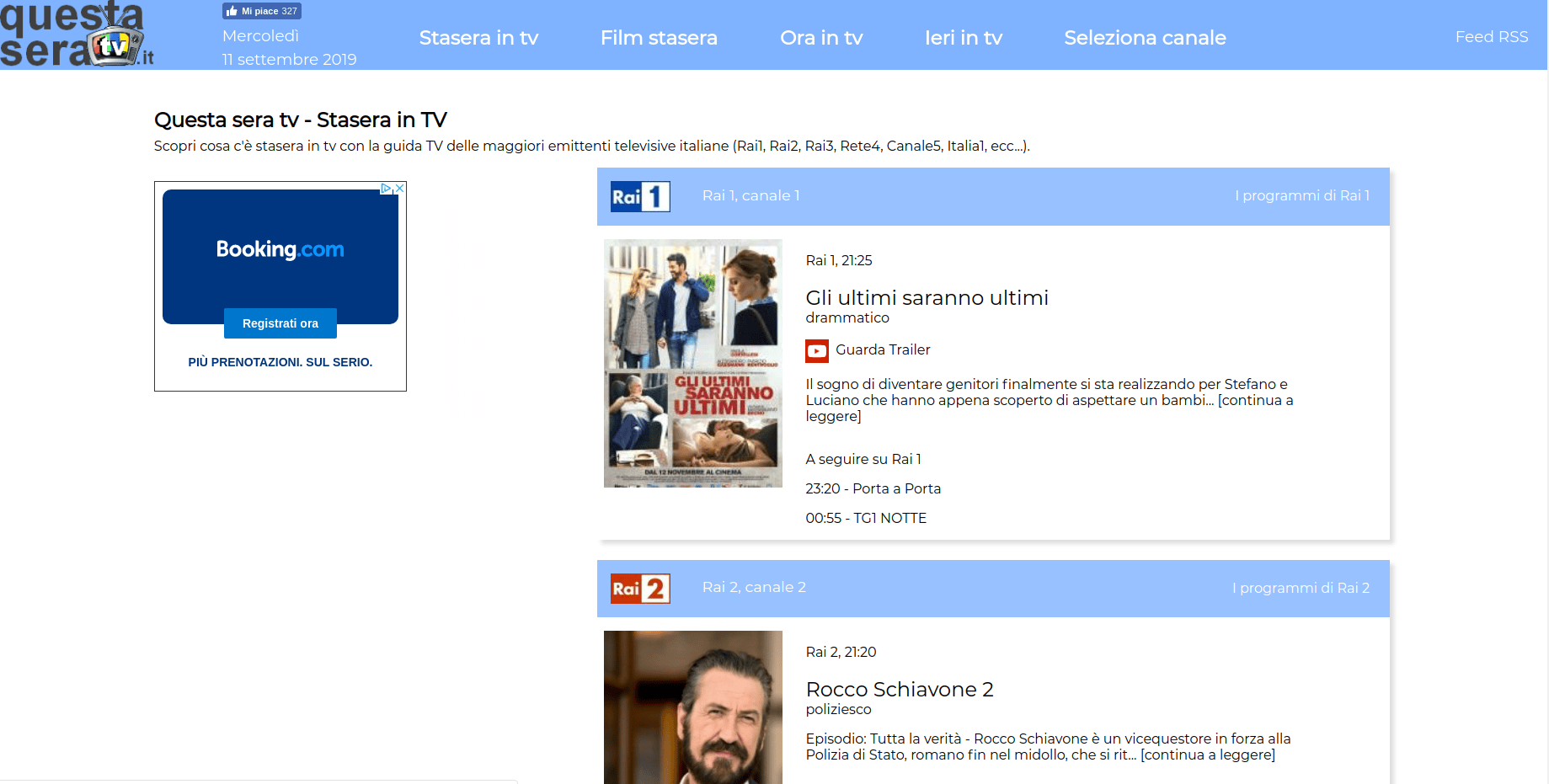
Task: Click the Booking.com ad banner logo
Action: (280, 249)
